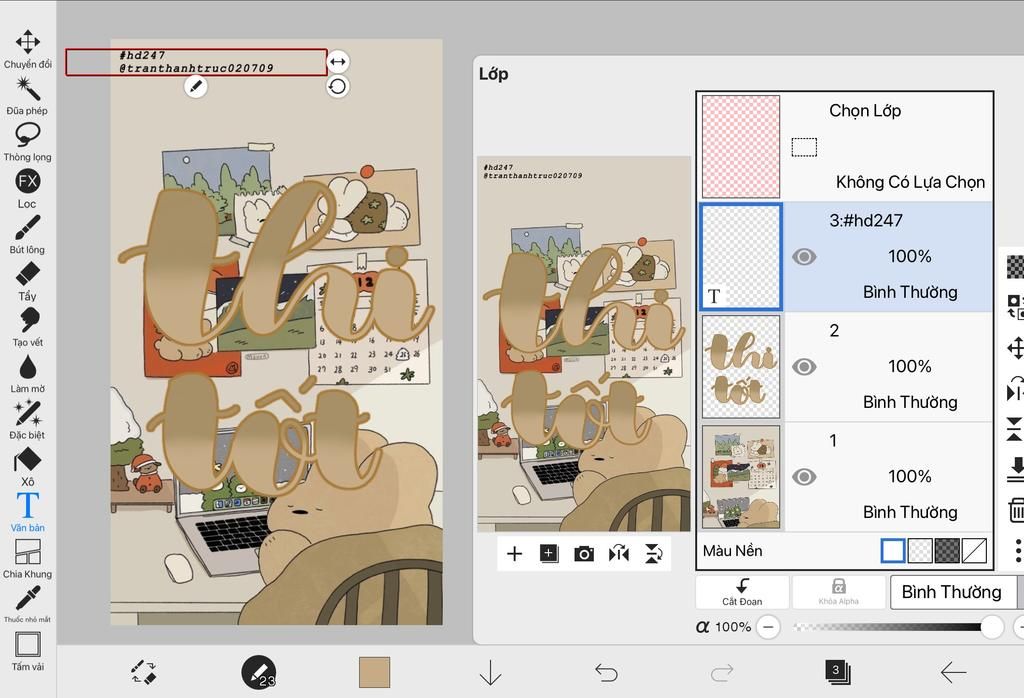Click thumbnail of layer 3 text layer

pos(741,257)
